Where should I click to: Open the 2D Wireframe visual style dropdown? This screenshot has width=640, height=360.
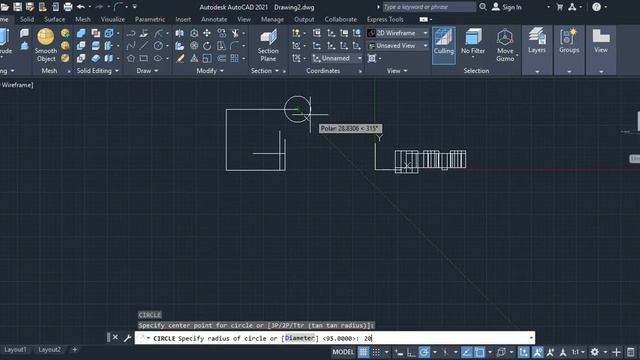pyautogui.click(x=398, y=33)
